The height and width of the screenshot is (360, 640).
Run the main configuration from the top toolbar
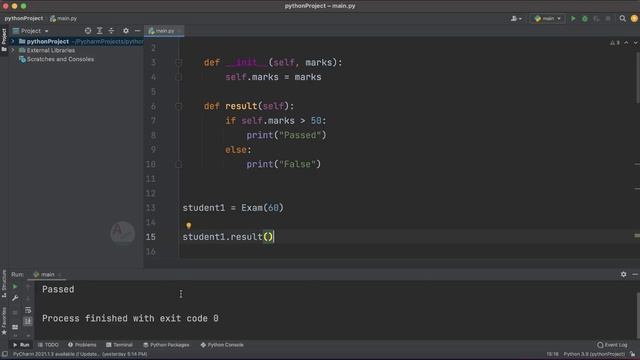tap(573, 18)
